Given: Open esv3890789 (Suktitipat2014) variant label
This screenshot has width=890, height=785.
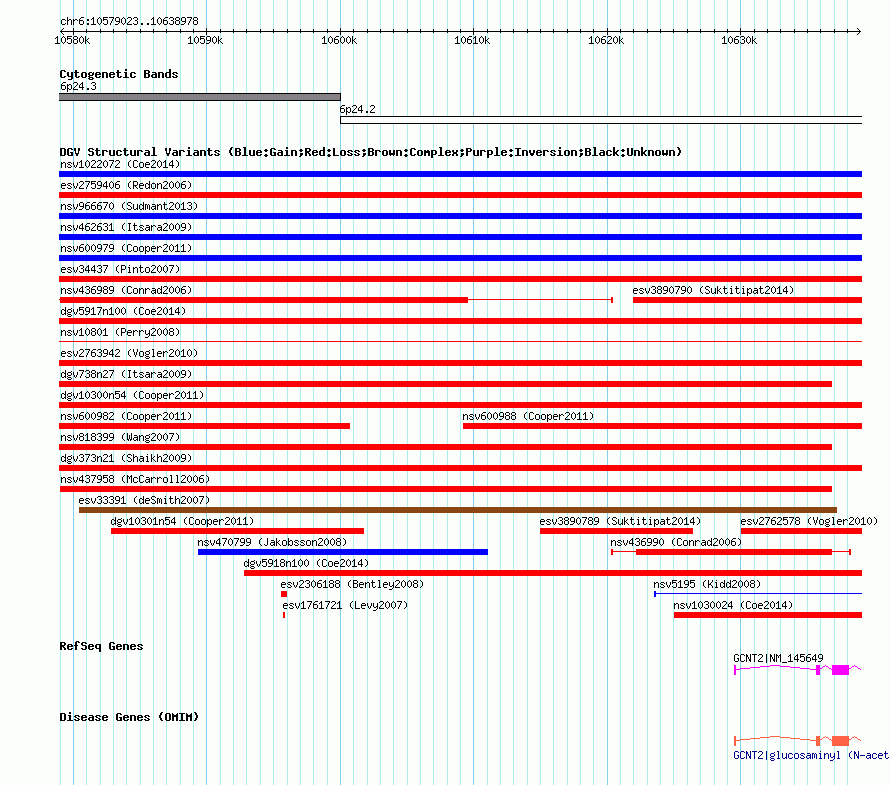Looking at the screenshot, I should pyautogui.click(x=620, y=521).
